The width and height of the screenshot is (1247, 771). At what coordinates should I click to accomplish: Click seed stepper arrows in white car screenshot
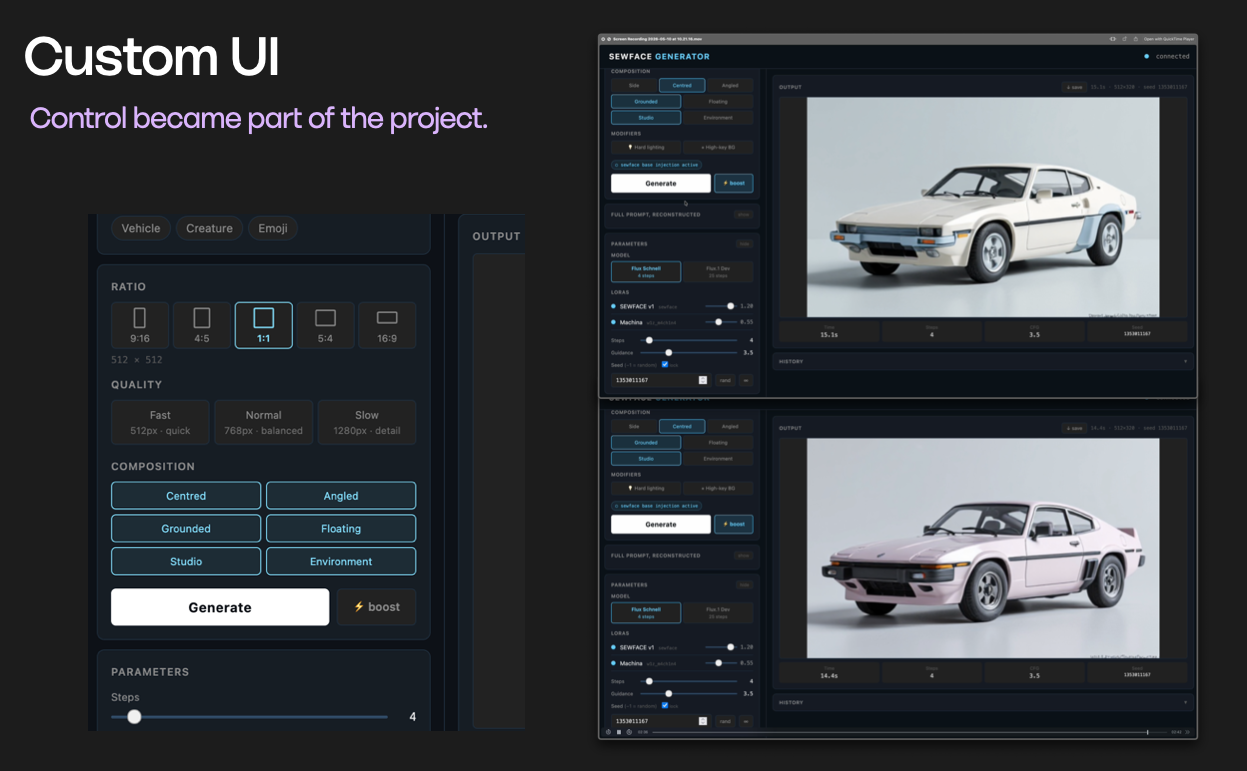(703, 380)
